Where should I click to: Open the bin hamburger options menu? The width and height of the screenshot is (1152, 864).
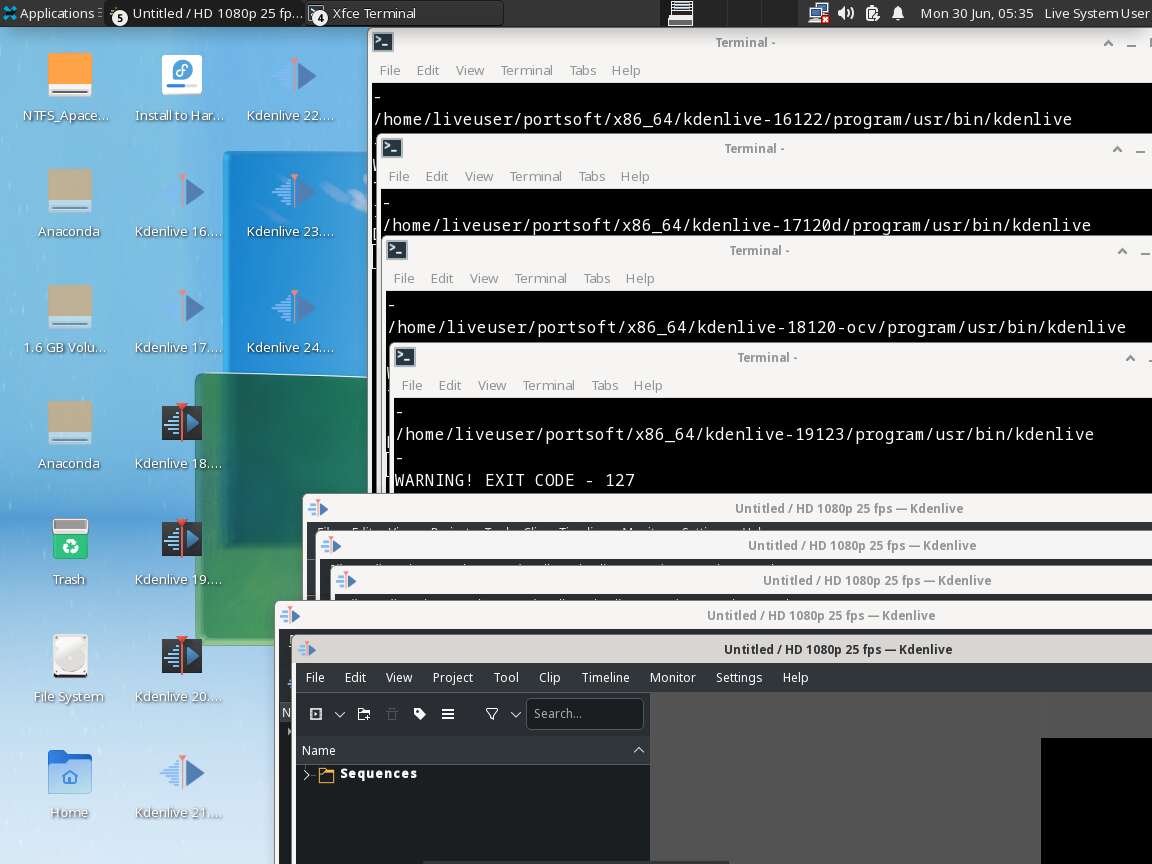coord(447,713)
